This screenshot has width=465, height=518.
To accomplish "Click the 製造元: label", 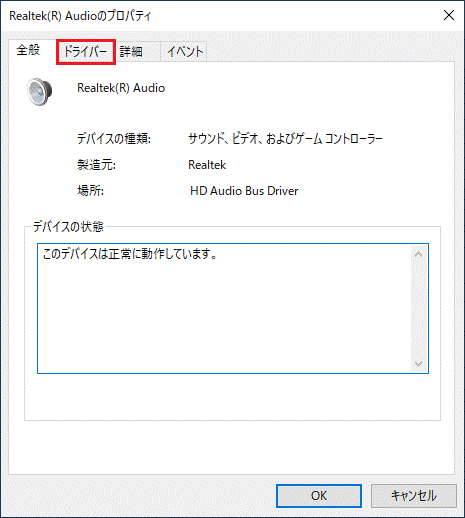I will click(x=96, y=165).
